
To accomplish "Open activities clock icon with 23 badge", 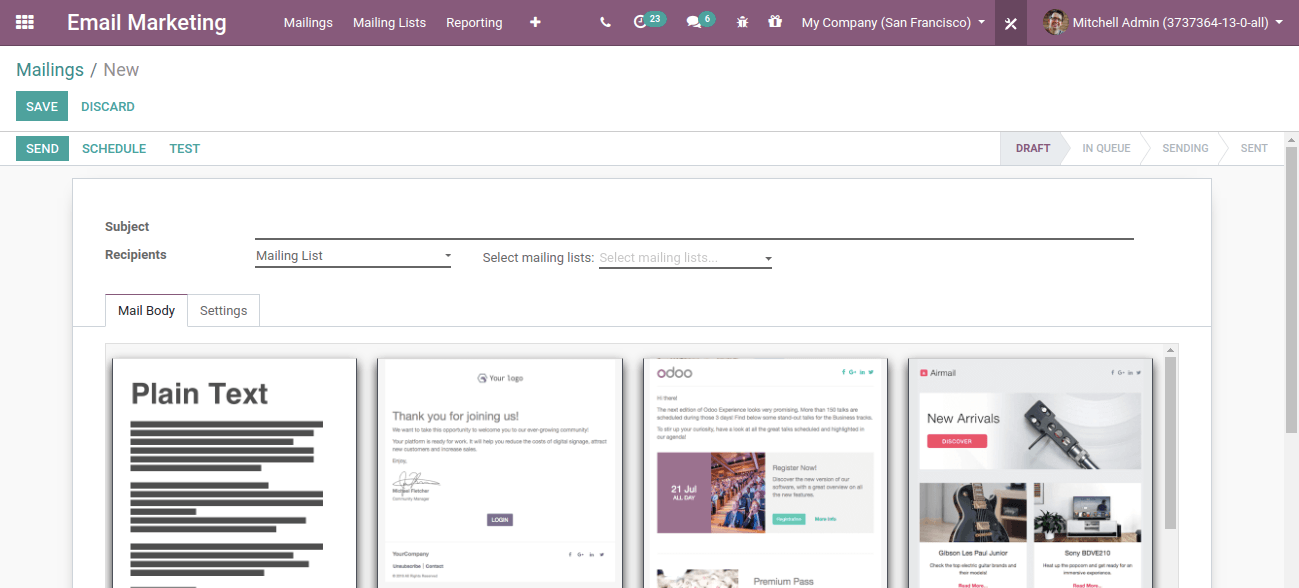I will [x=648, y=21].
